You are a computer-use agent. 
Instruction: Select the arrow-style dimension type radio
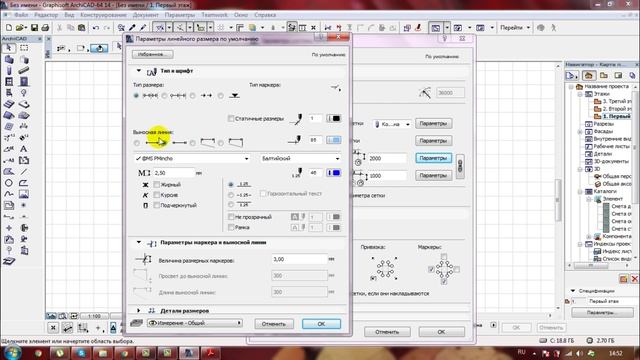coord(193,96)
